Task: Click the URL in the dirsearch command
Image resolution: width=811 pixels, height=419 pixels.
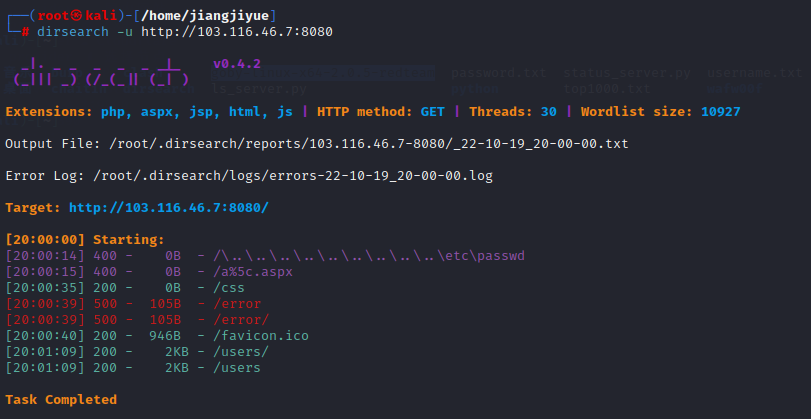Action: tap(236, 31)
